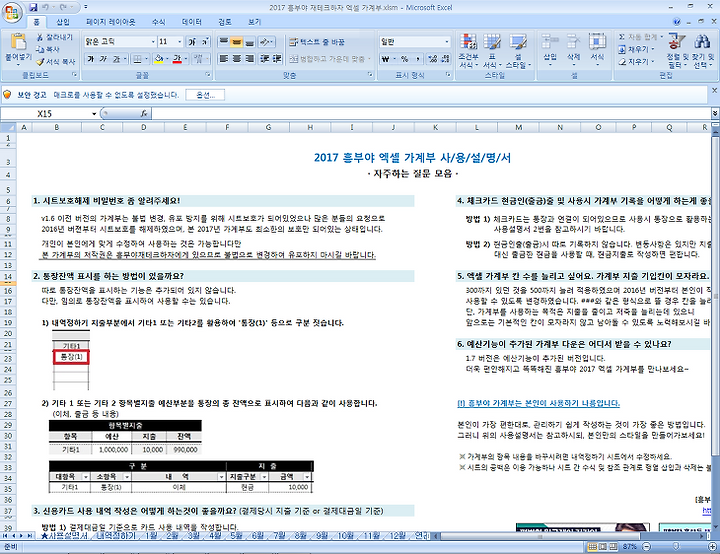Activate Format Painter (서식 복사)

[x=56, y=61]
